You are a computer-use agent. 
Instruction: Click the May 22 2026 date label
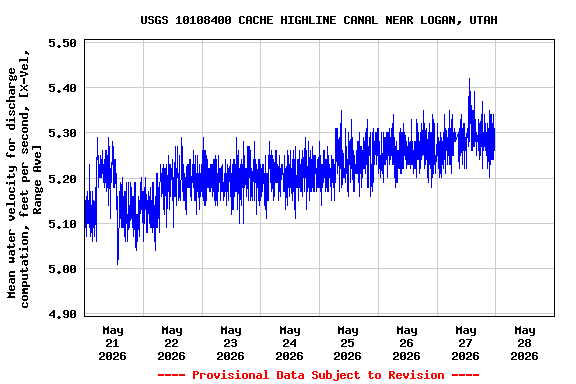tap(172, 343)
